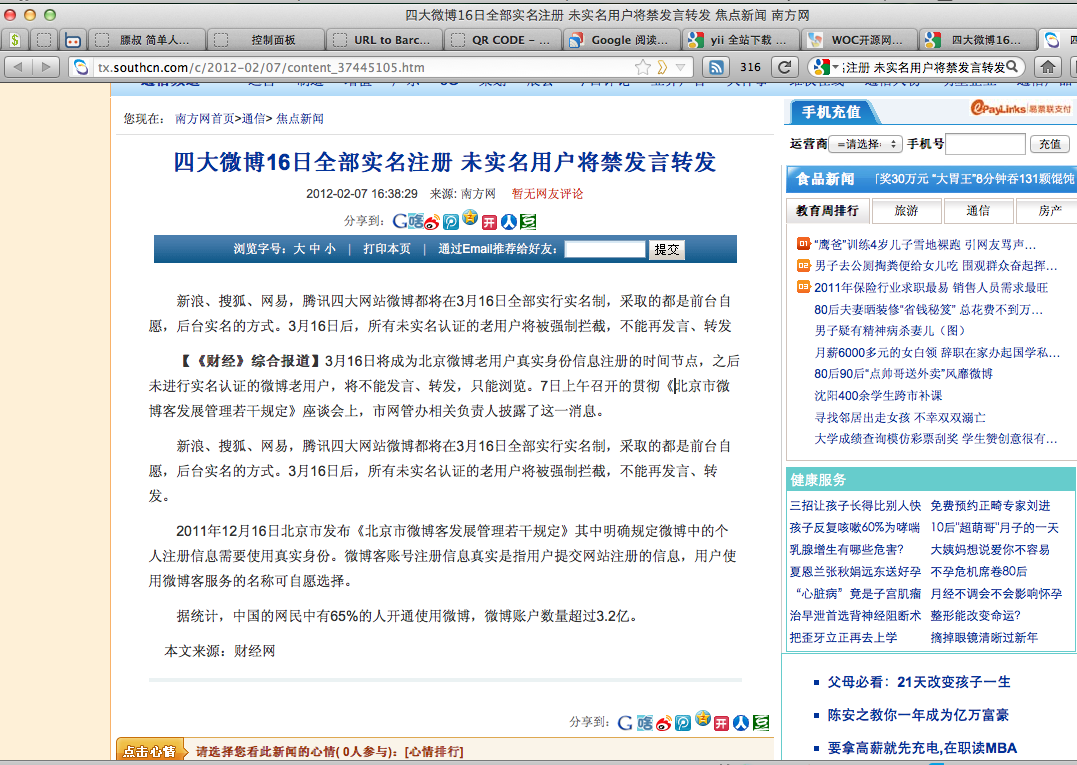Open the 焦点新闻 breadcrumb link

299,119
